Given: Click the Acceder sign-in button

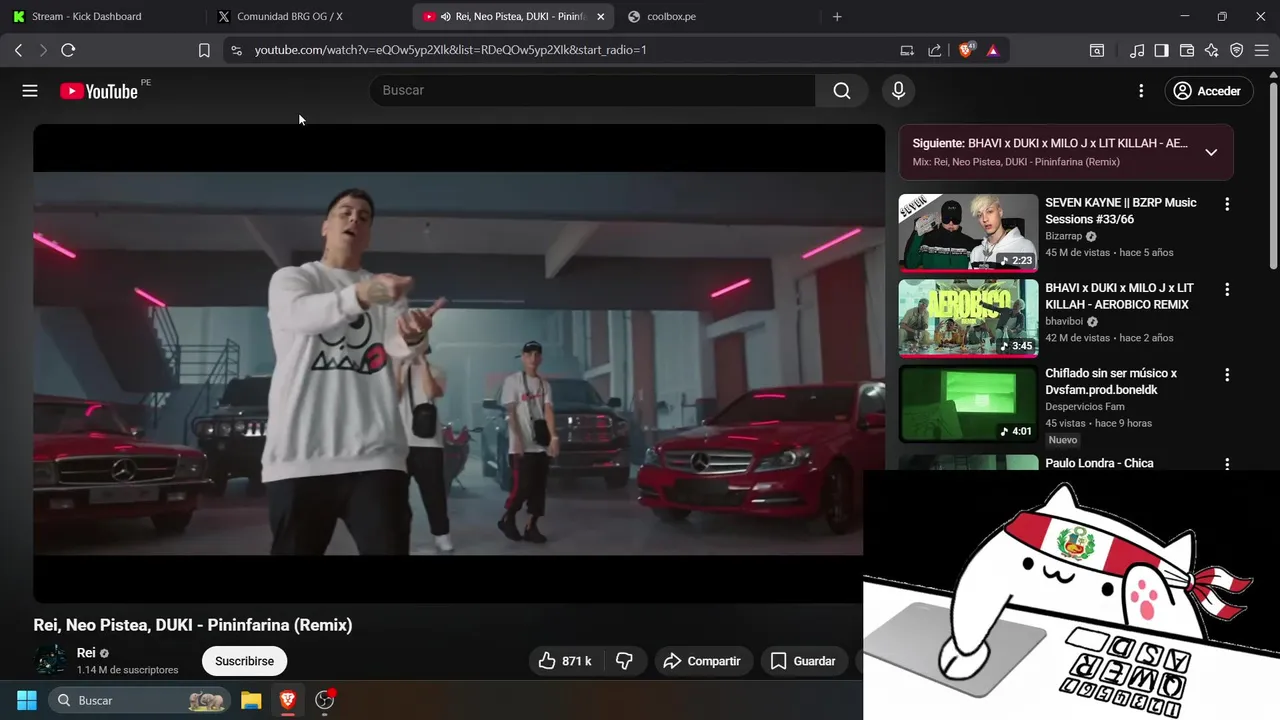Looking at the screenshot, I should 1207,91.
